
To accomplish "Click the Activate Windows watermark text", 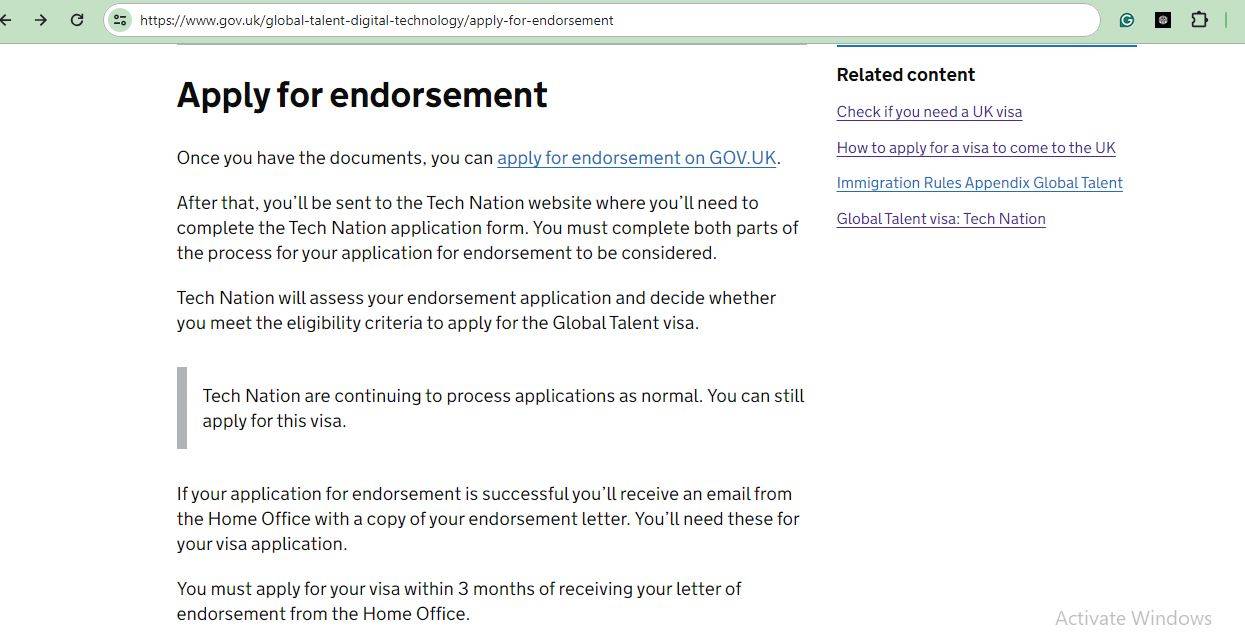I will 1133,618.
